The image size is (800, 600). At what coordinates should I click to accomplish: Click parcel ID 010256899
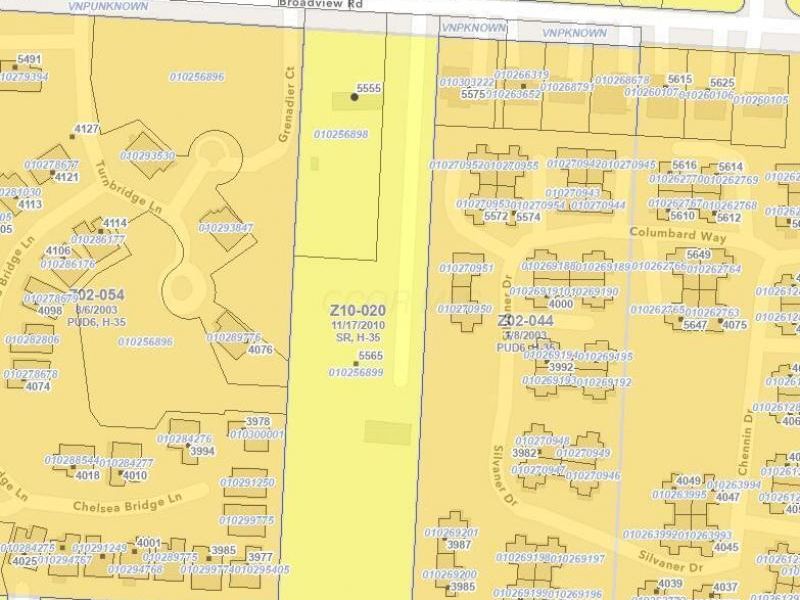(x=356, y=372)
